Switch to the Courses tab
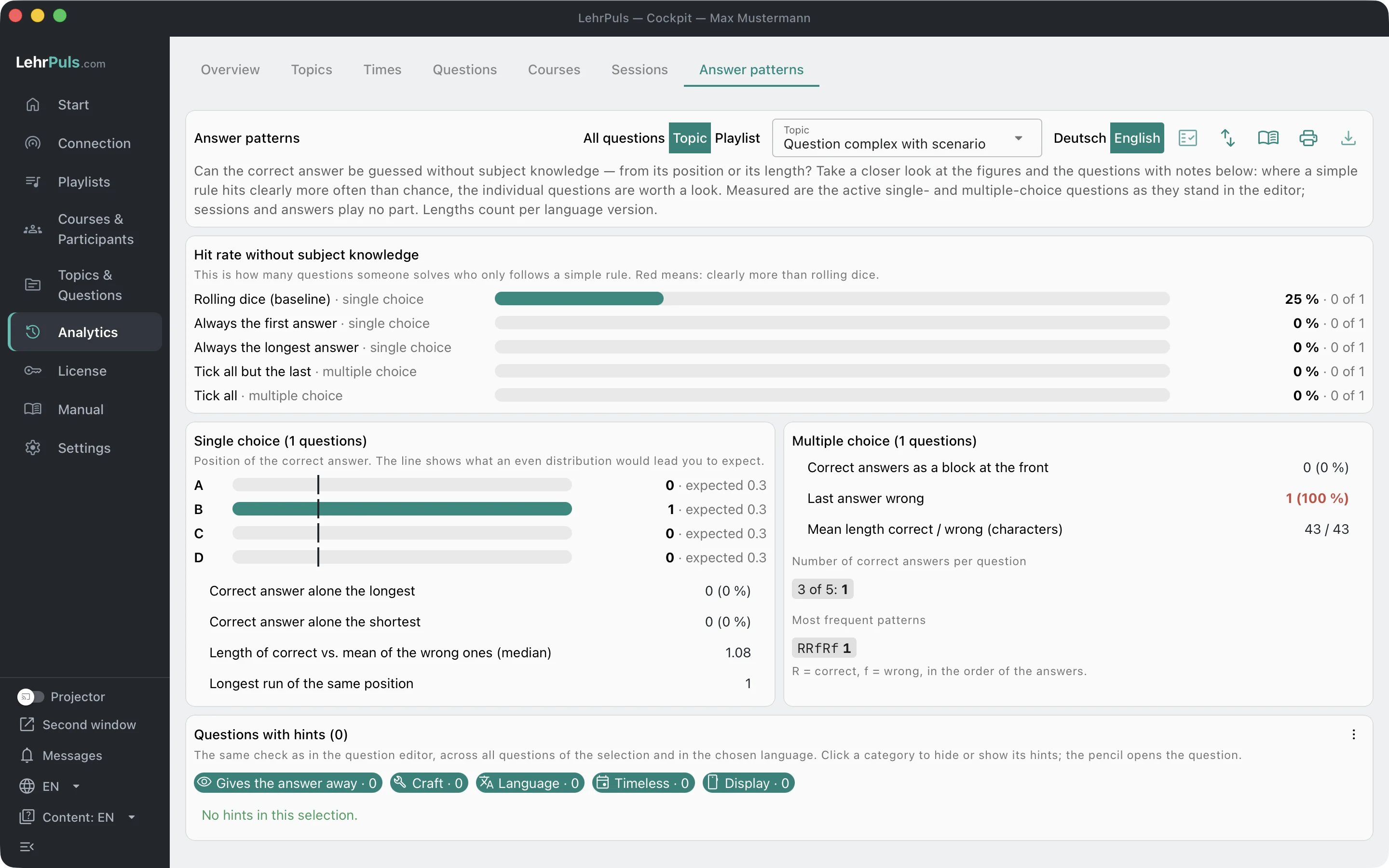This screenshot has width=1389, height=868. [x=554, y=69]
